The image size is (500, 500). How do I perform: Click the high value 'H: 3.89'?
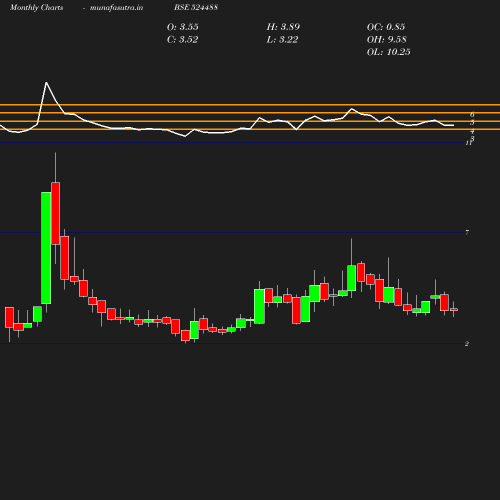click(x=283, y=27)
